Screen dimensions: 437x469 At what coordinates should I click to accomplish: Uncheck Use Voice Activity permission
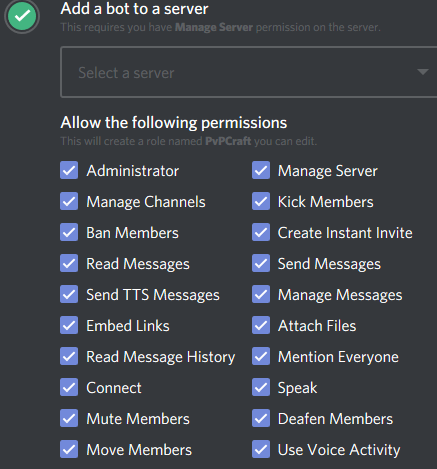pyautogui.click(x=261, y=449)
